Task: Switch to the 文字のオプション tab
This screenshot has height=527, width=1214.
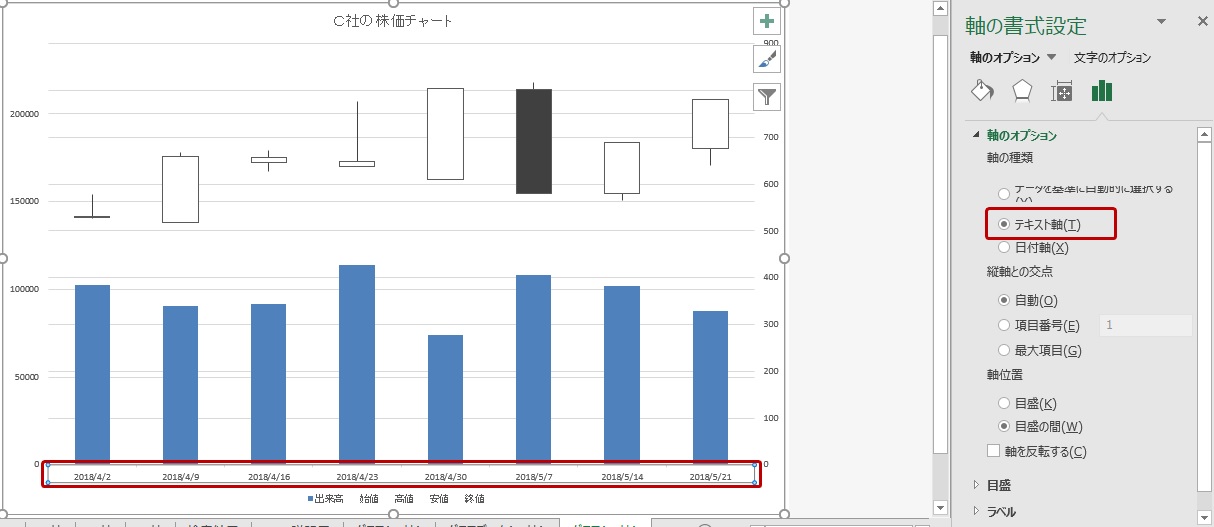Action: [1112, 58]
